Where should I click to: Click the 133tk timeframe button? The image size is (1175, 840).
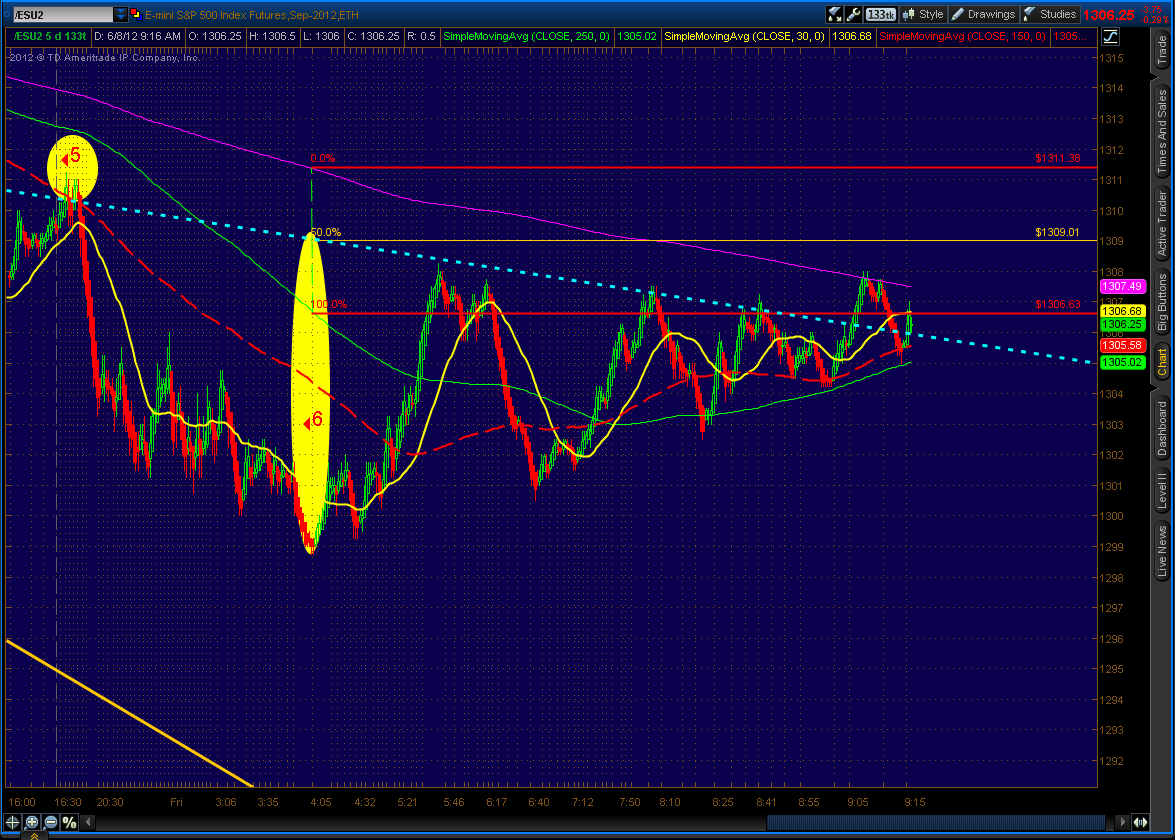(881, 14)
